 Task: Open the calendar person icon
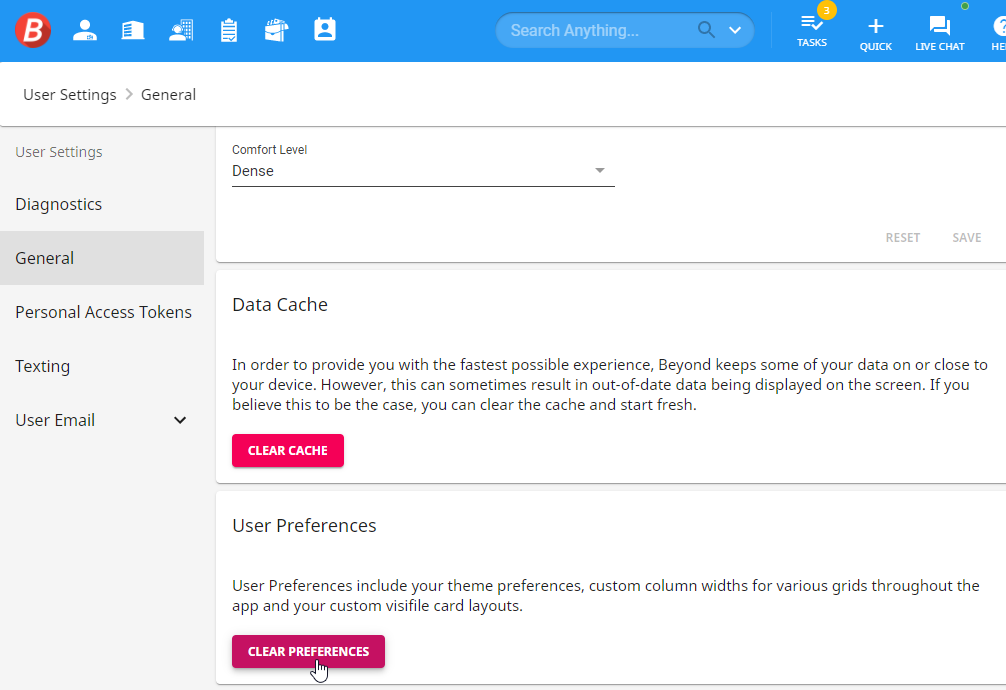325,31
